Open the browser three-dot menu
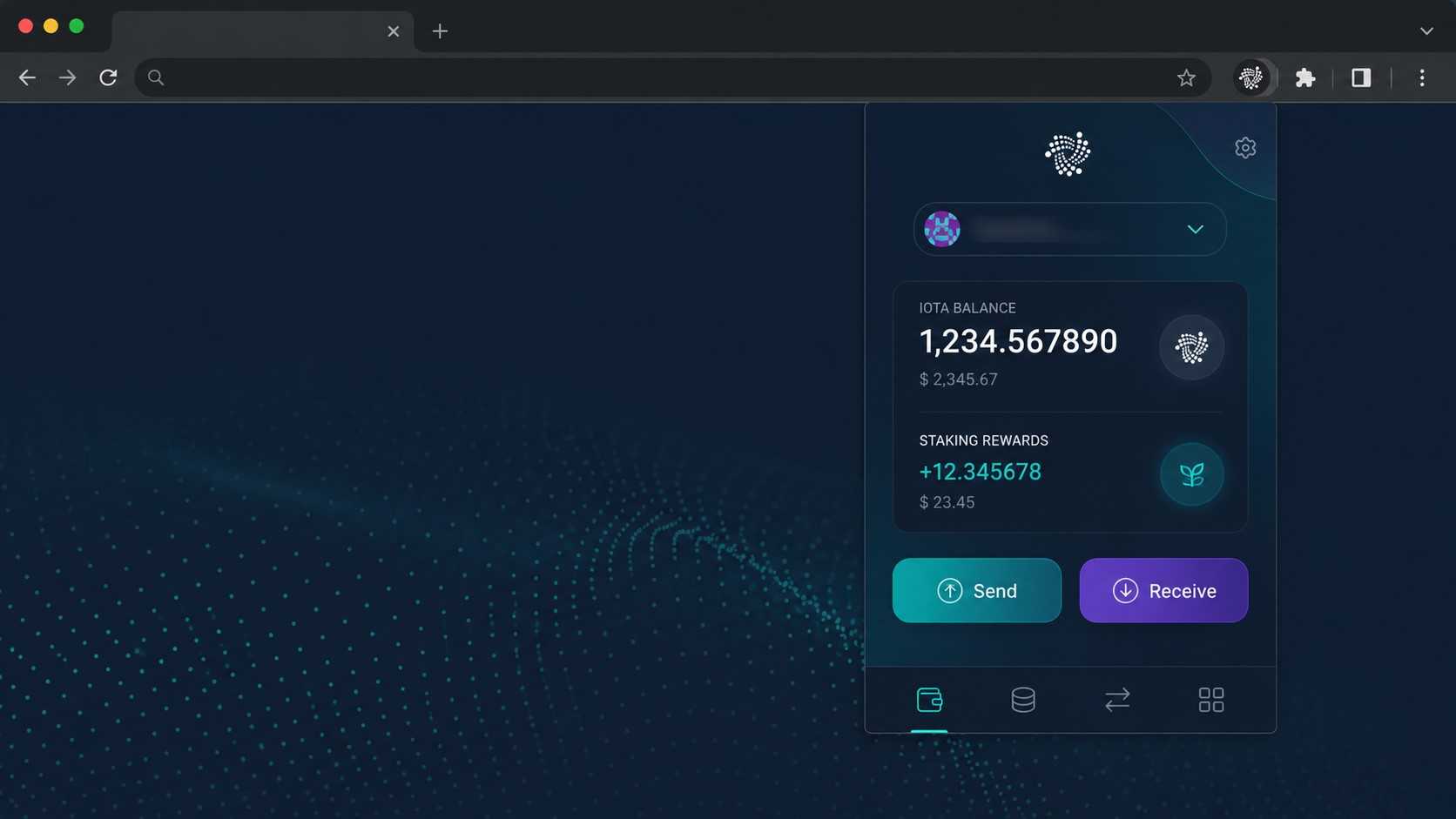The width and height of the screenshot is (1456, 819). 1422,77
